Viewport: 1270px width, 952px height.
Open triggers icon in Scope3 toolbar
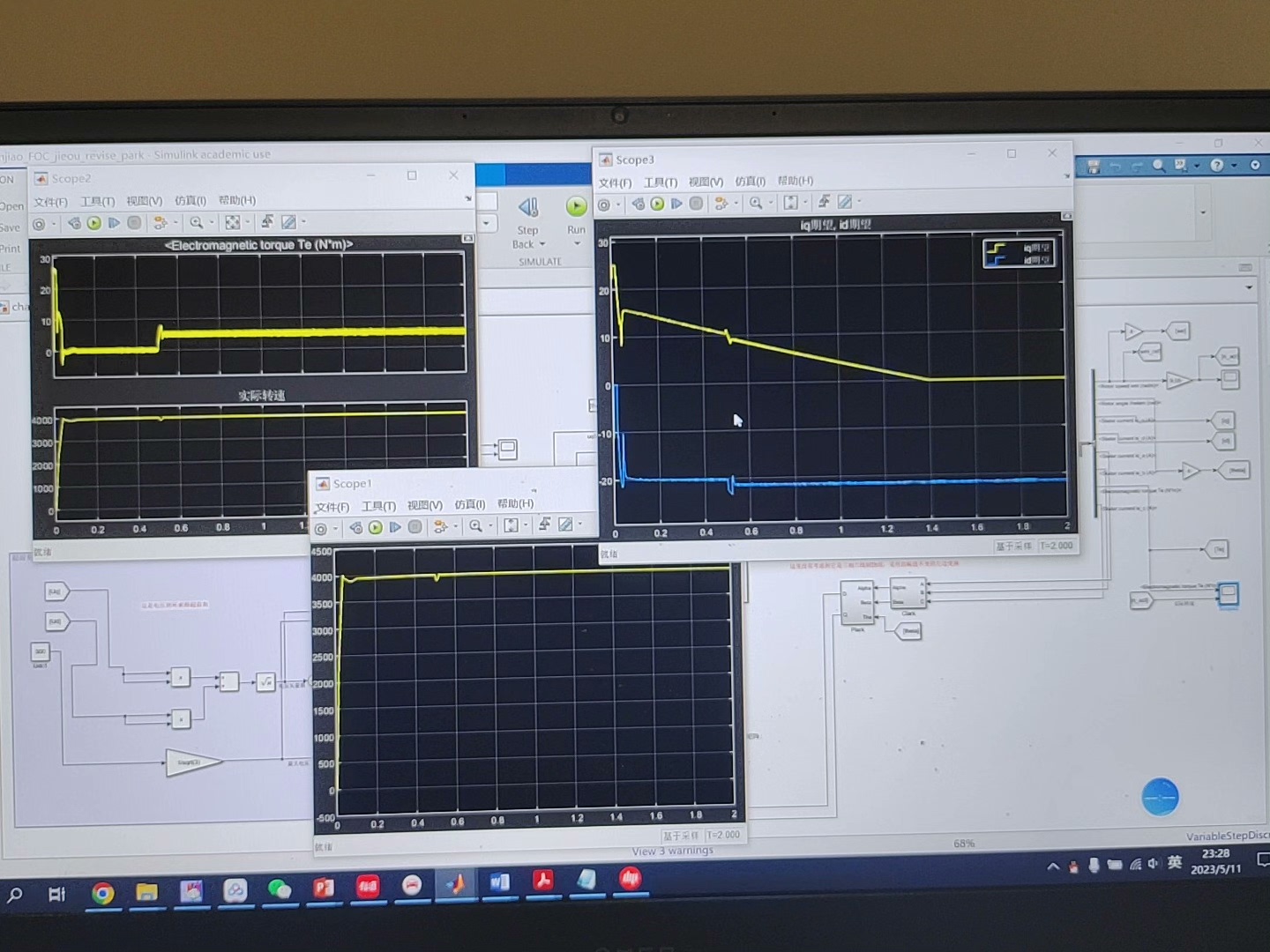pos(824,202)
